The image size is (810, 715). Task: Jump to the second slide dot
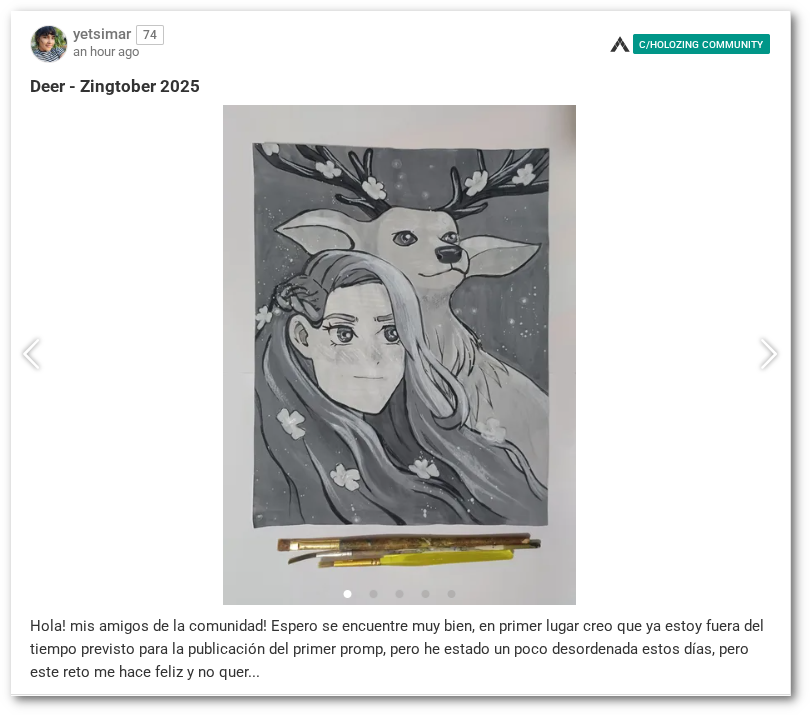pos(373,594)
